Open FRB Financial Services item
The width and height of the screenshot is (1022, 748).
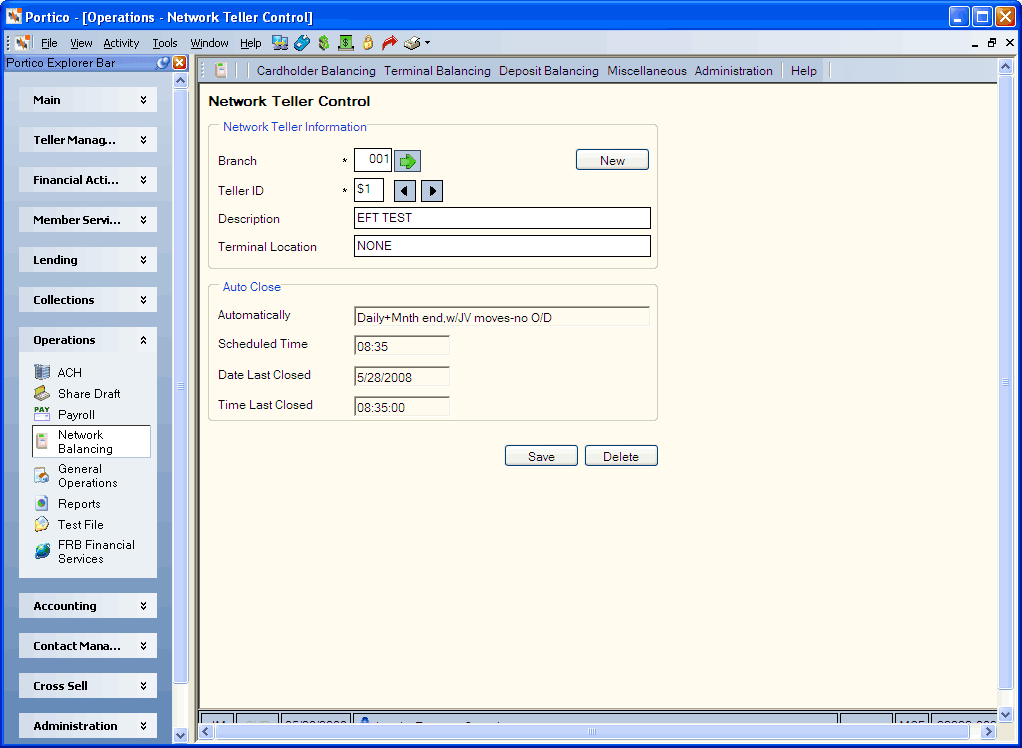[84, 552]
